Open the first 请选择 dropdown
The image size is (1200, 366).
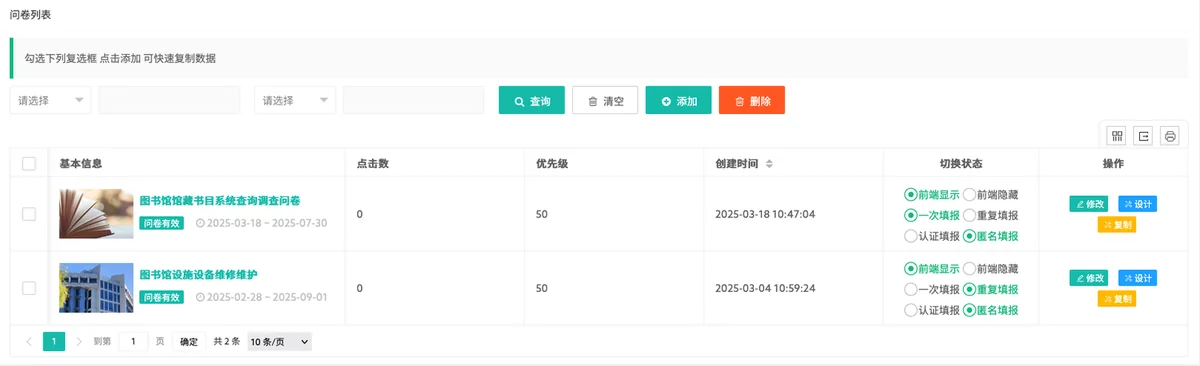51,100
